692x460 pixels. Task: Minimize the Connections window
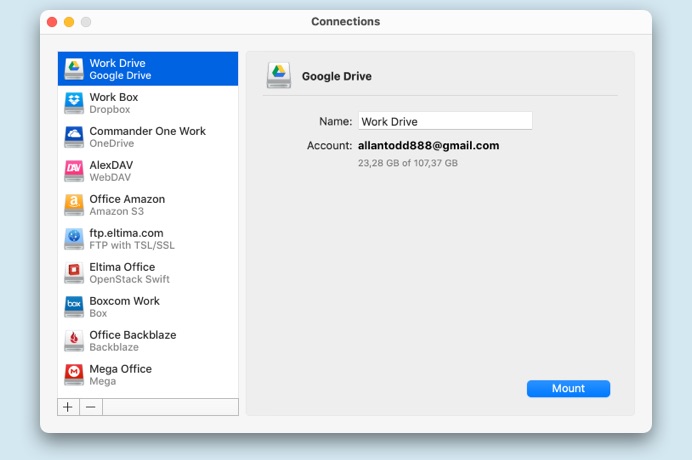coord(69,22)
